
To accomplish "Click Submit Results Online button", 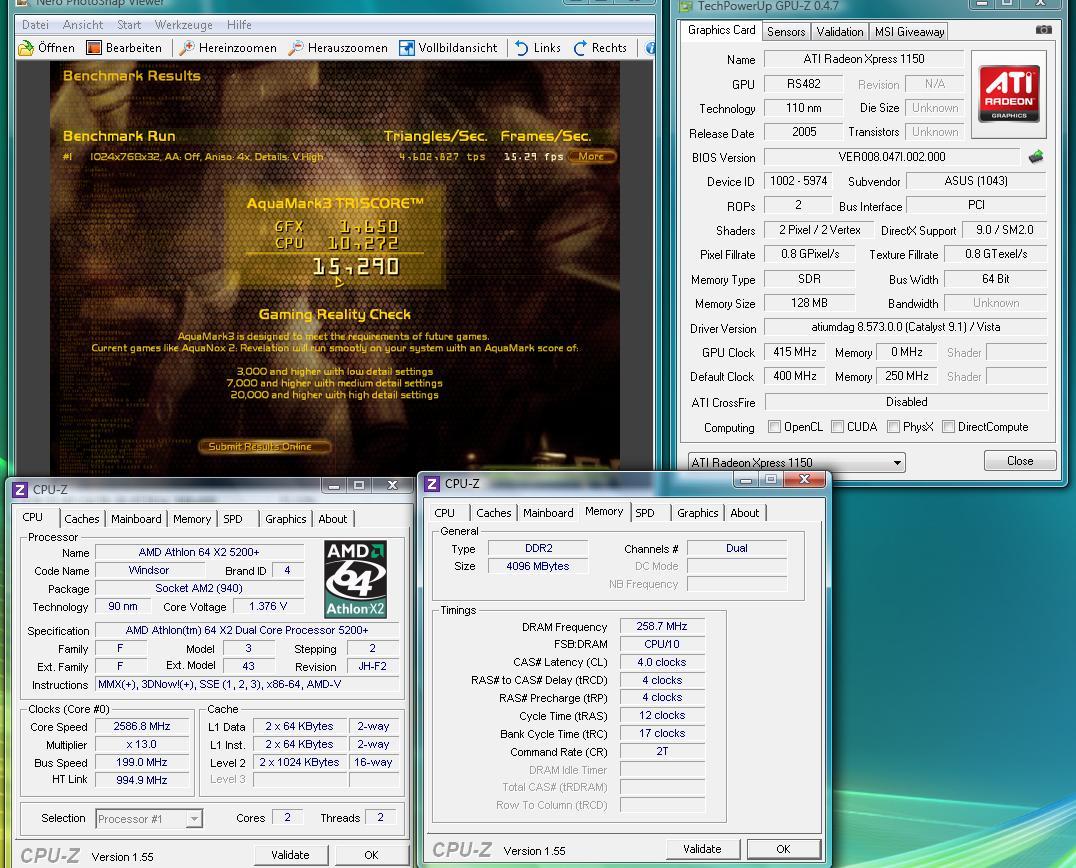I will coord(264,447).
